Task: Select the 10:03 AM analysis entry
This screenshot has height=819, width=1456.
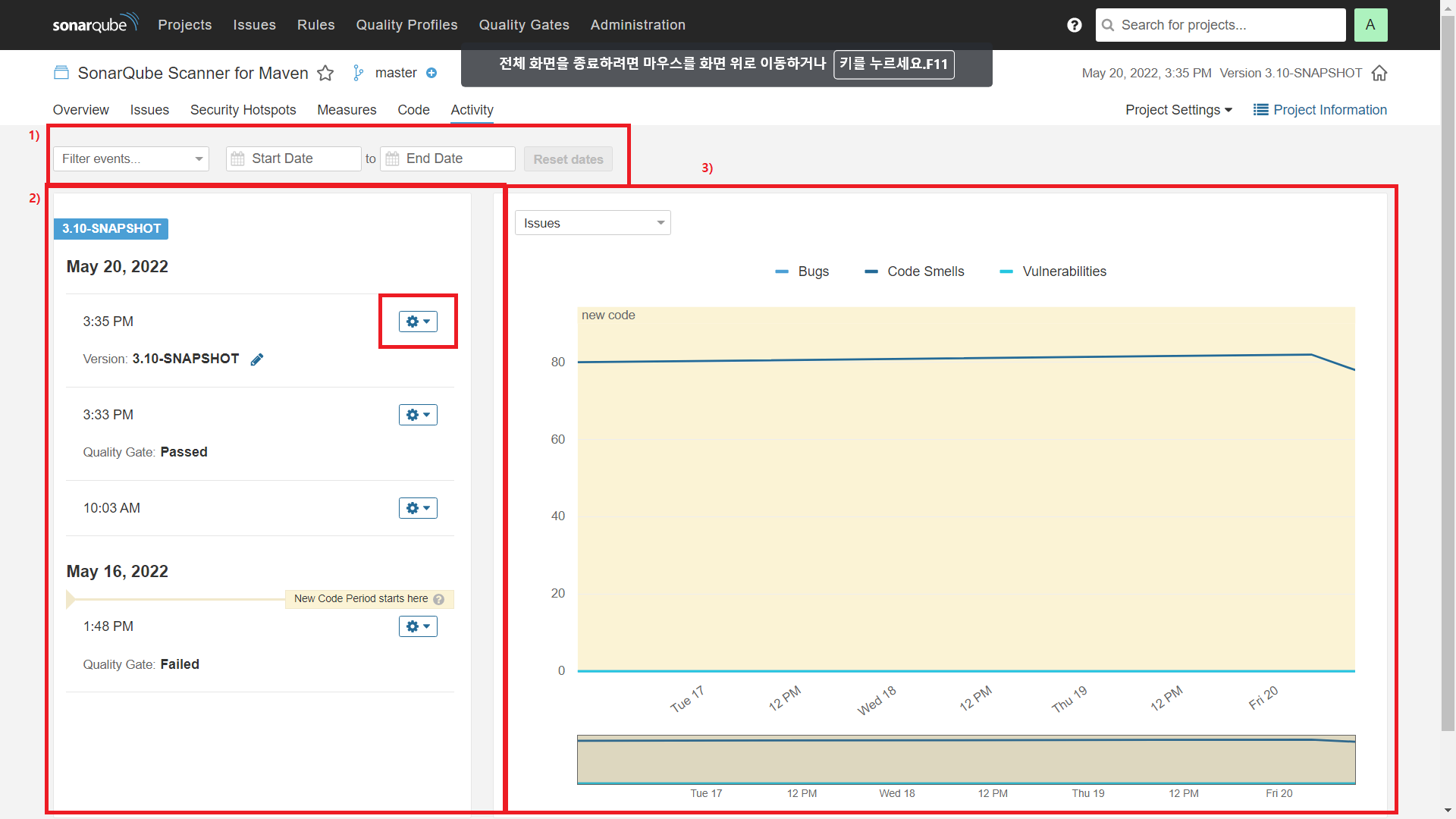Action: click(x=260, y=508)
